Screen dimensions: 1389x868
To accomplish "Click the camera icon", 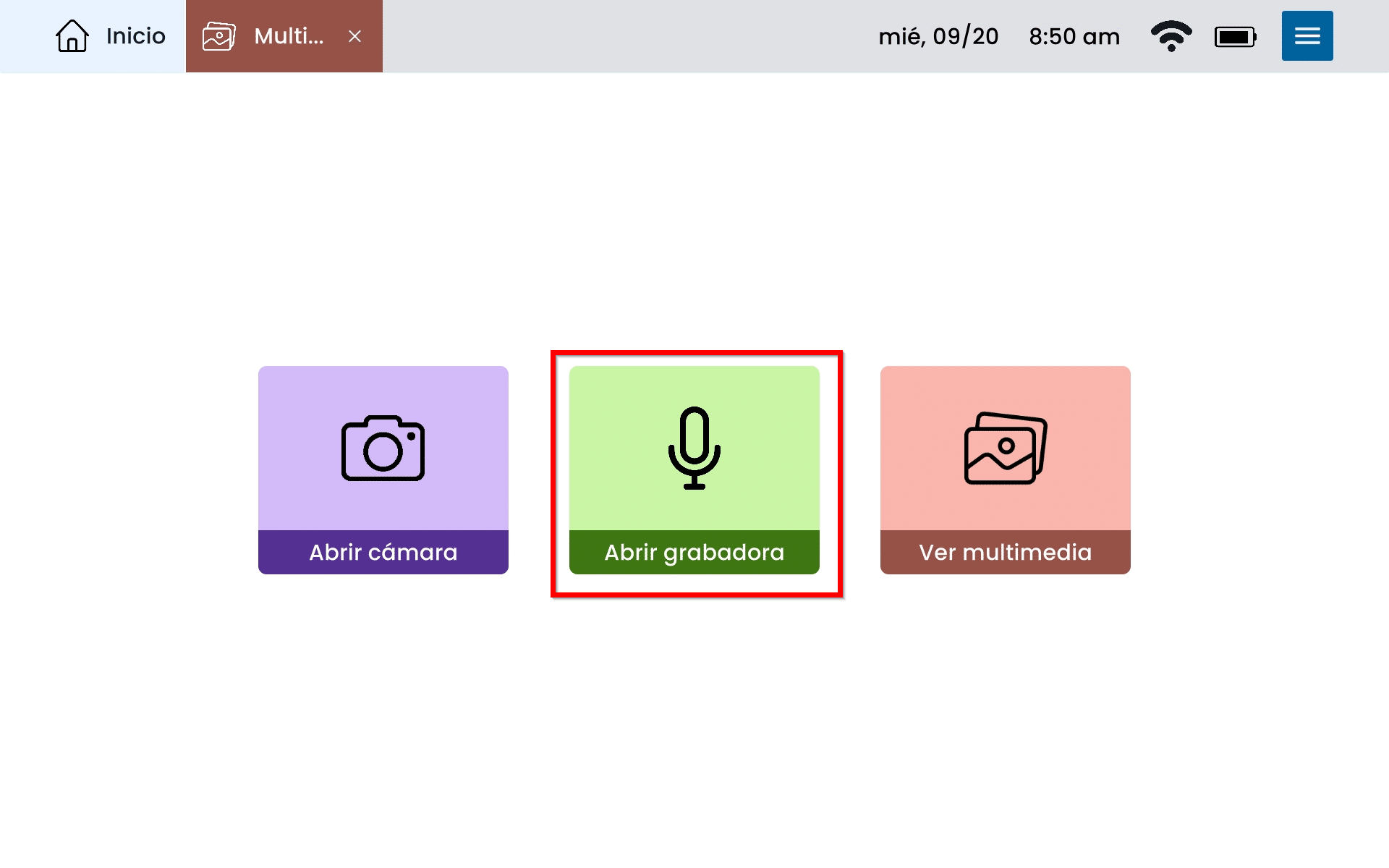I will (x=383, y=448).
